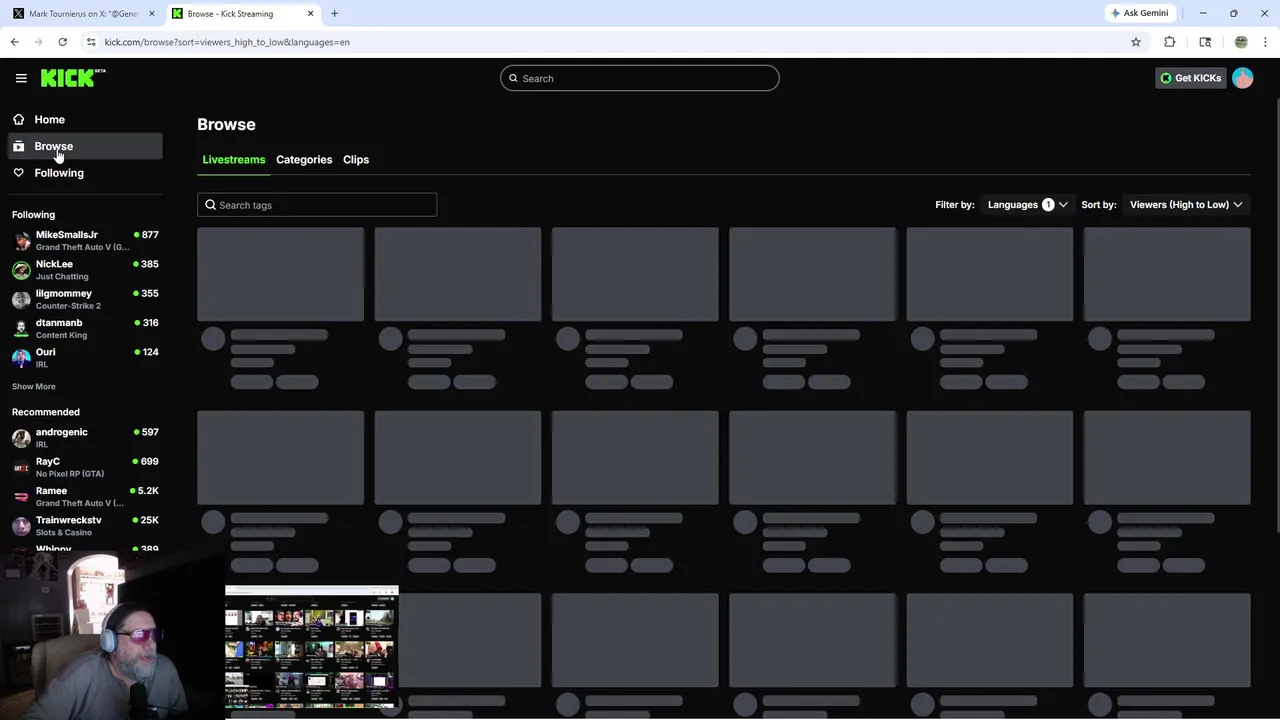Select Browse in the sidebar

[x=85, y=146]
